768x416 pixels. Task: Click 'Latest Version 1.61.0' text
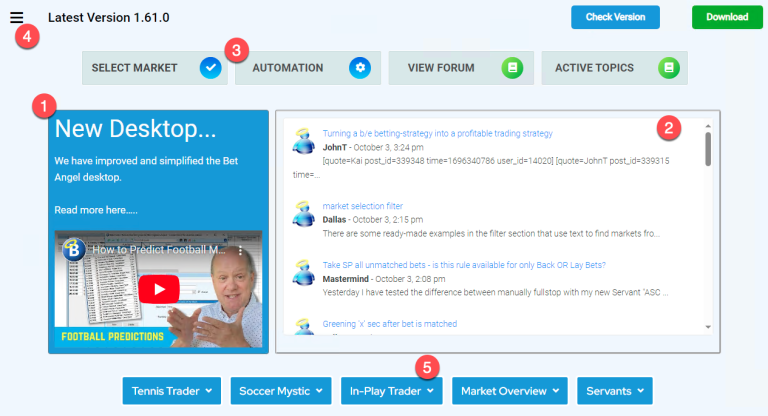(109, 18)
